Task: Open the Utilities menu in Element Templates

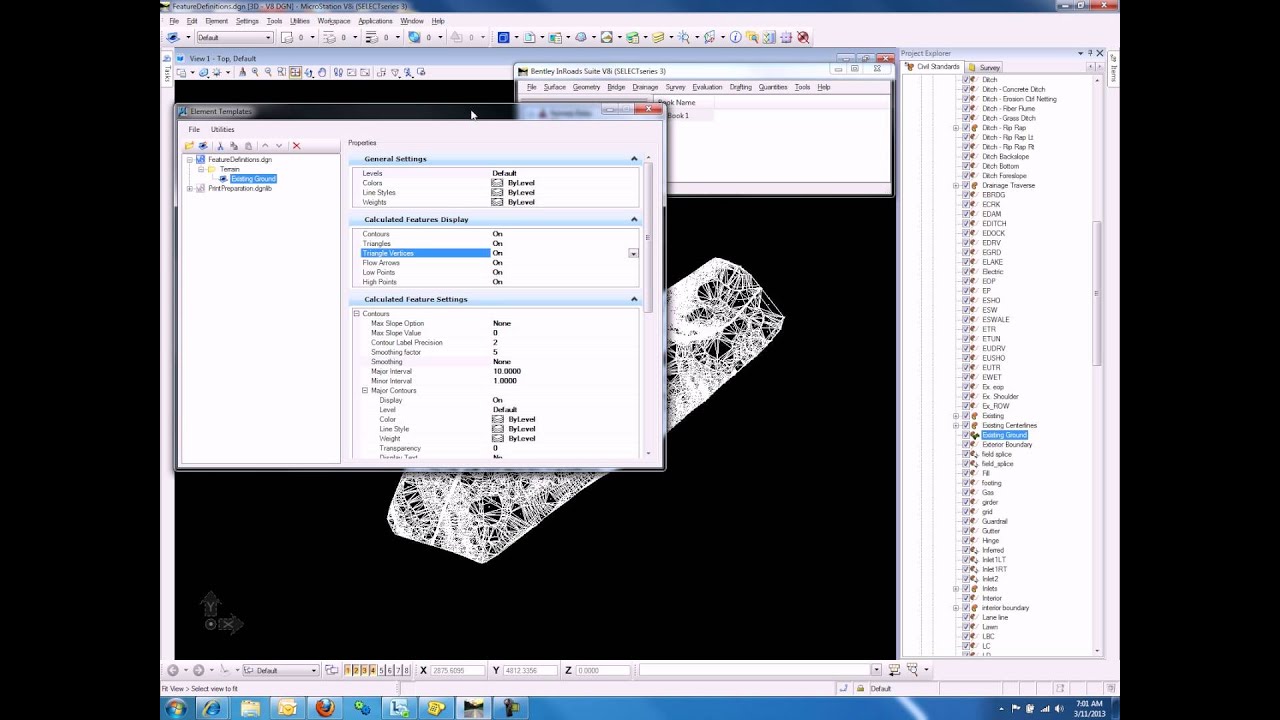Action: tap(223, 129)
